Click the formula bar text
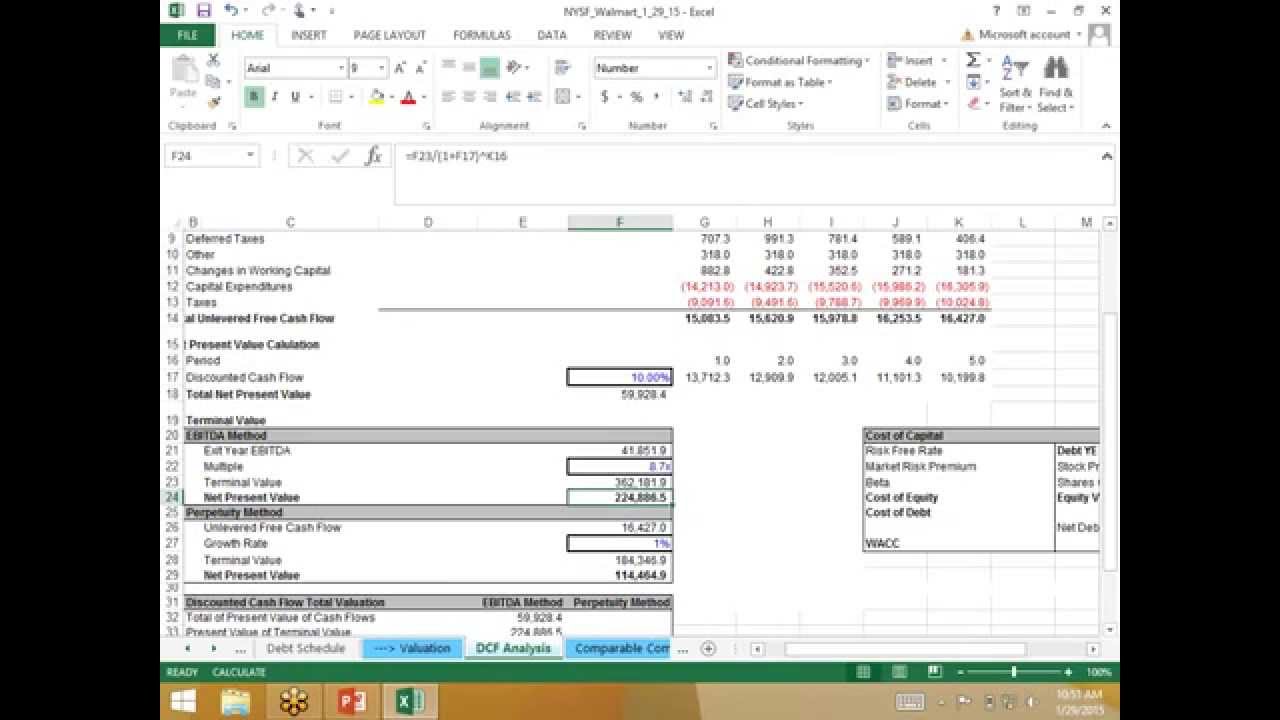This screenshot has height=720, width=1280. (457, 156)
